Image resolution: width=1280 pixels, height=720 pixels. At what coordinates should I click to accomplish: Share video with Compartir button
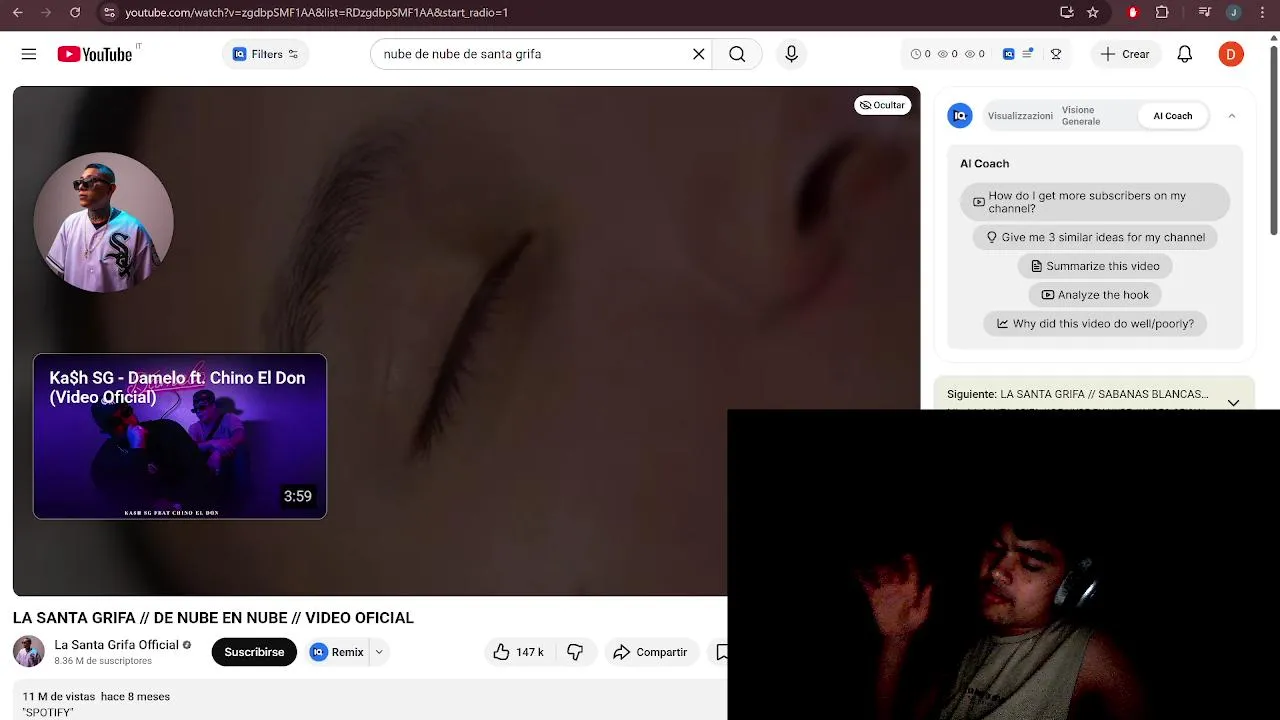[650, 652]
